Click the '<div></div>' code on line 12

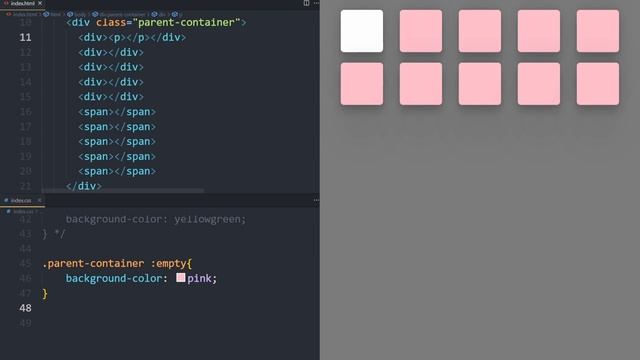point(111,52)
